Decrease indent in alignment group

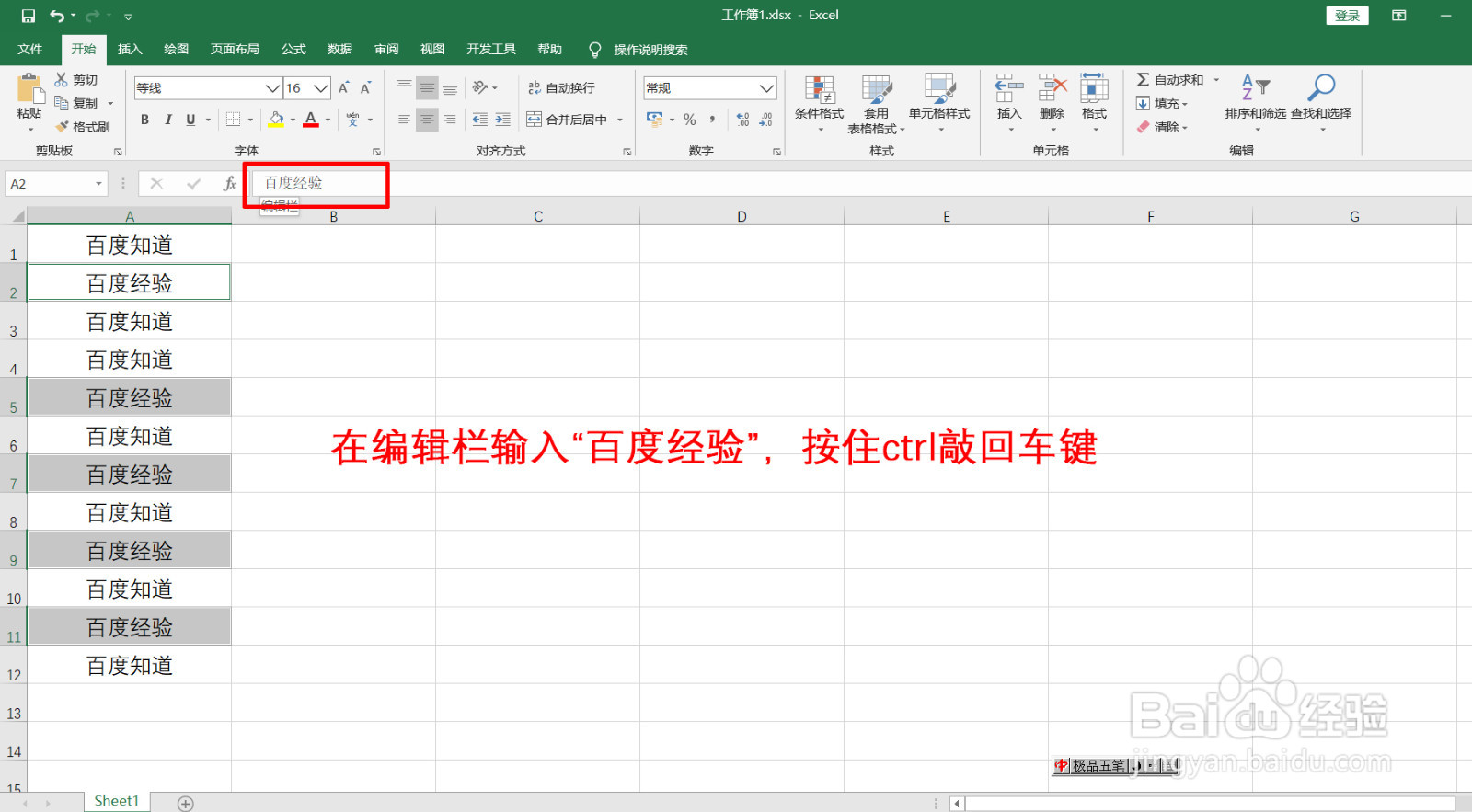[479, 120]
